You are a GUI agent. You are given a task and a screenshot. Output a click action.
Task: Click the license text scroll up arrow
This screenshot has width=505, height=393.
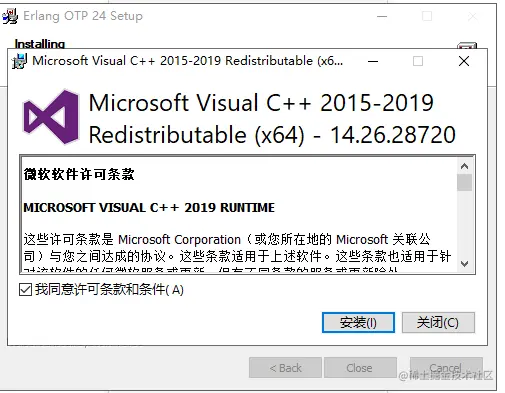click(x=464, y=166)
